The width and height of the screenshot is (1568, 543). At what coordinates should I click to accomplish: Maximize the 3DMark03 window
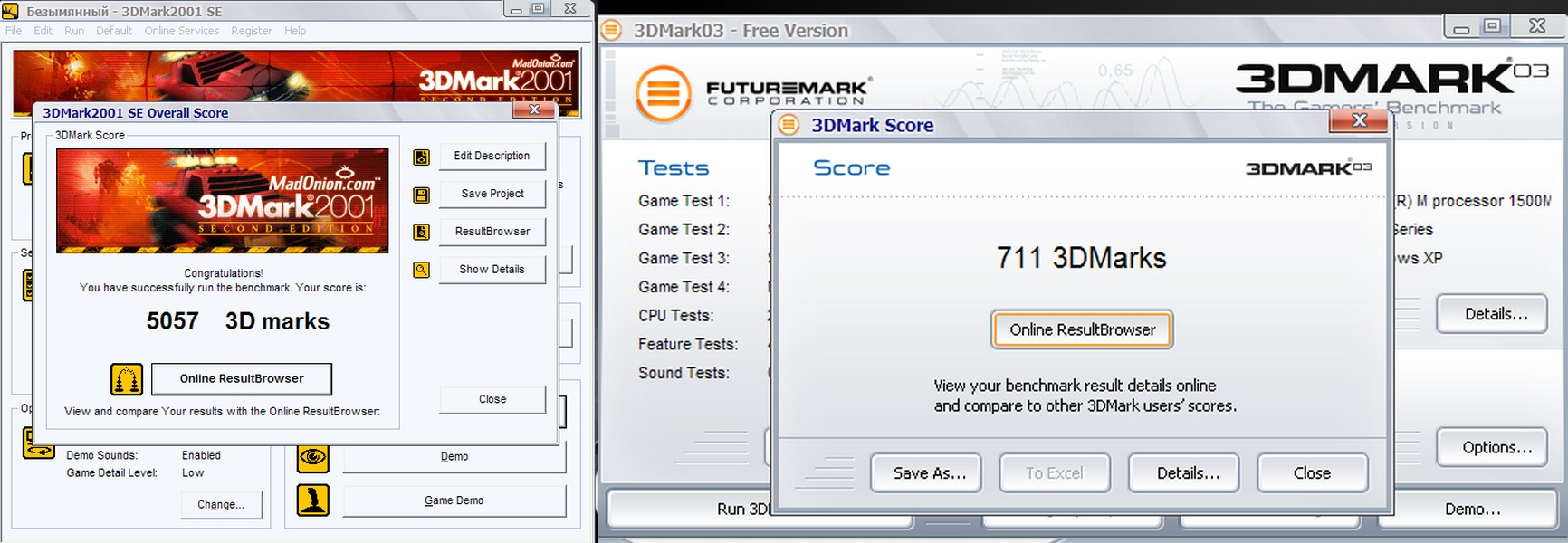click(1492, 27)
